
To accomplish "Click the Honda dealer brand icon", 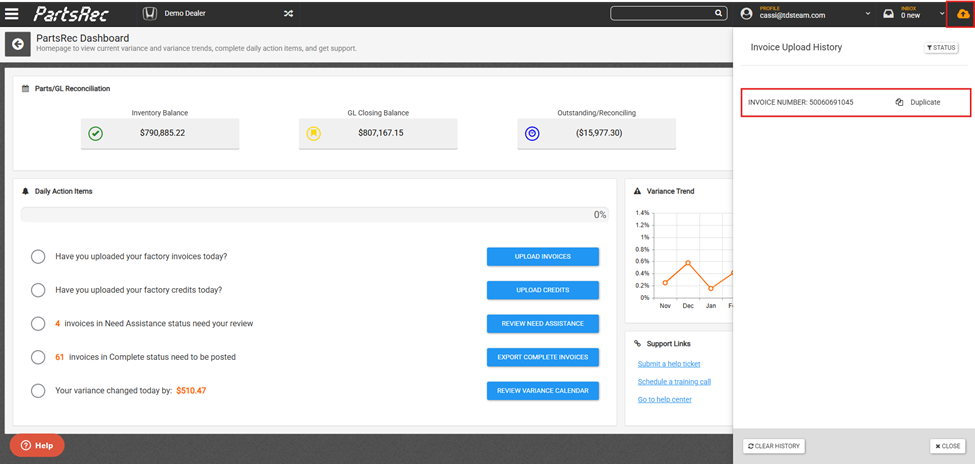I will pyautogui.click(x=149, y=14).
